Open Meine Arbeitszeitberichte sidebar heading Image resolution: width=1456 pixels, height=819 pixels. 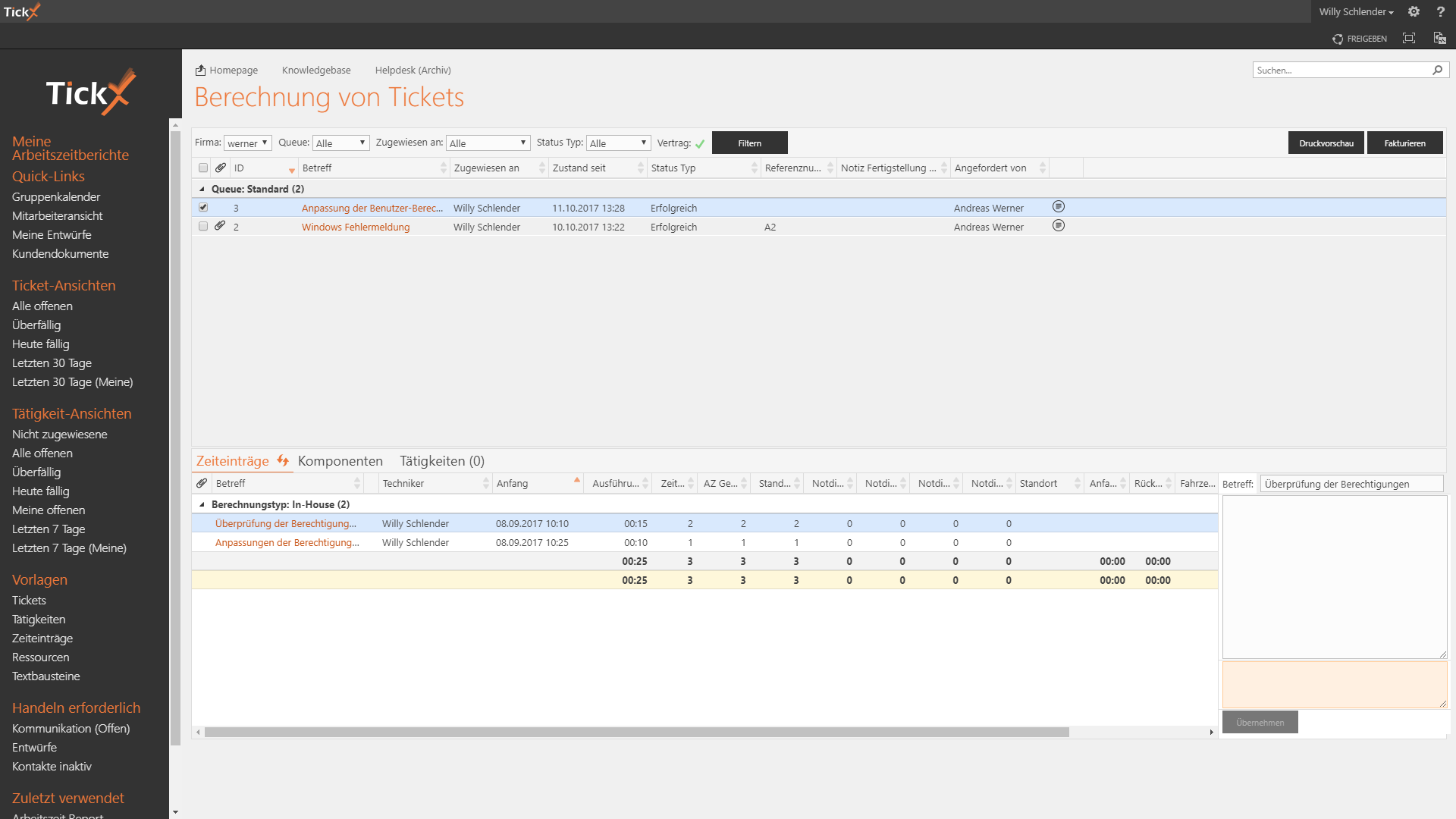[x=71, y=148]
